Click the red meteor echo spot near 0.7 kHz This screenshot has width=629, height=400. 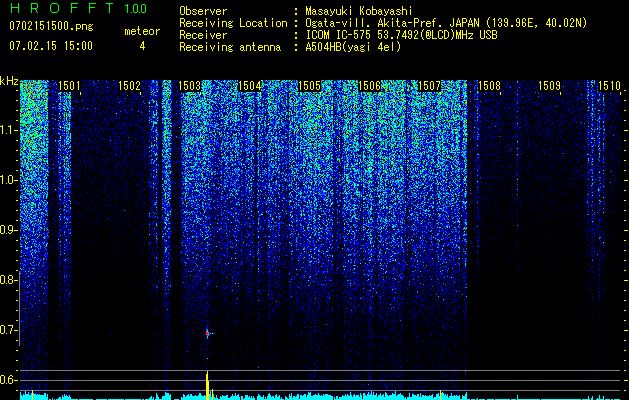pos(207,333)
